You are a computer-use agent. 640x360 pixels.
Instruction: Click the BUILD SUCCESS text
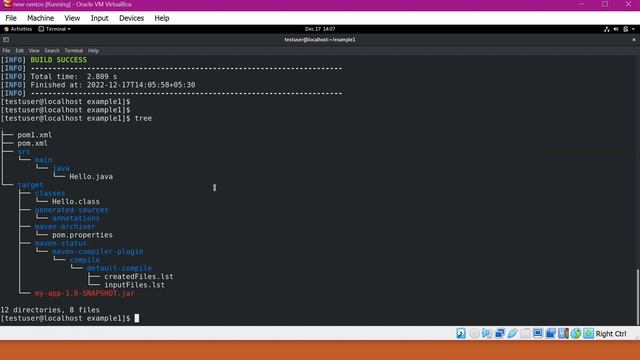(x=58, y=60)
